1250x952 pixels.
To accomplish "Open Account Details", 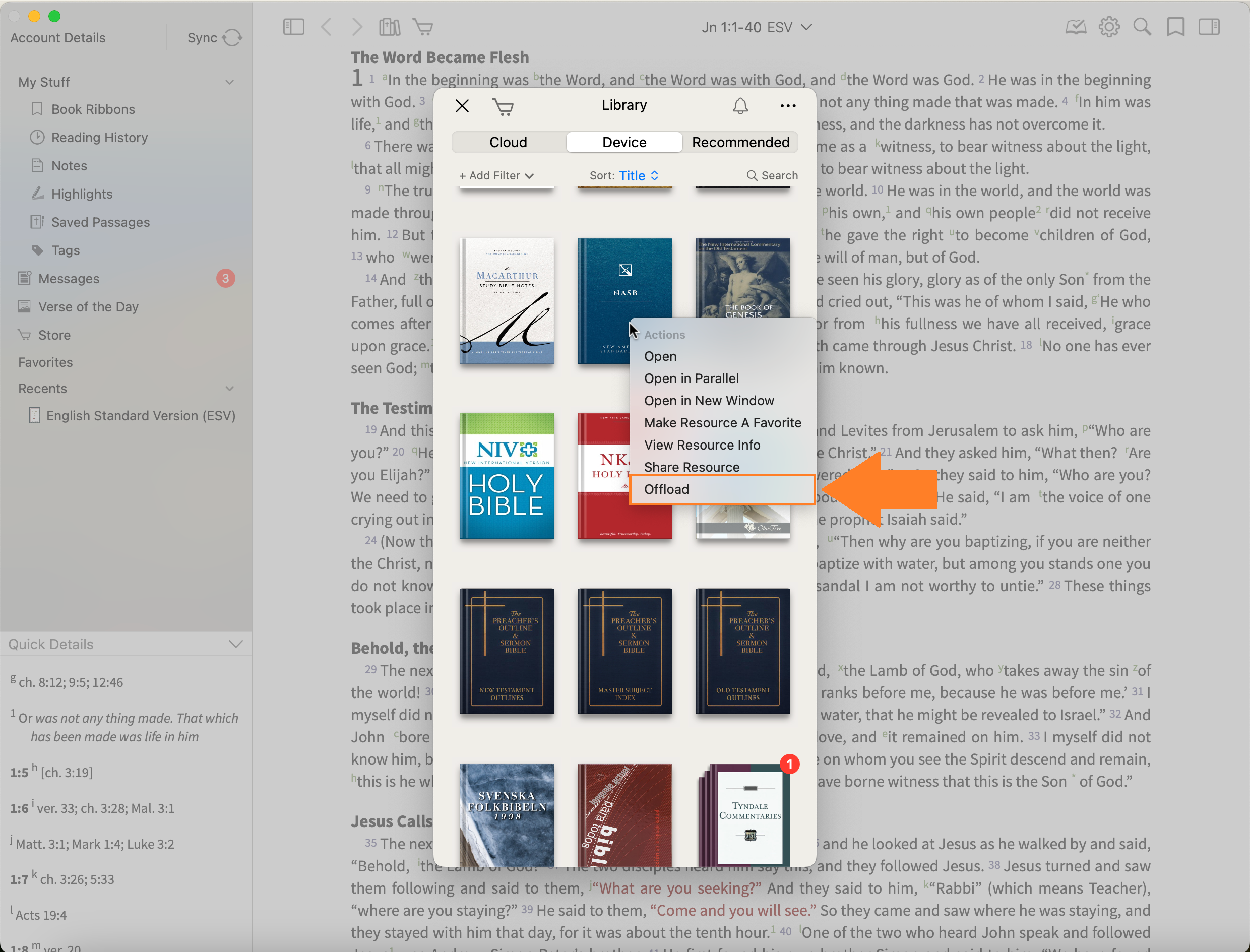I will [58, 38].
